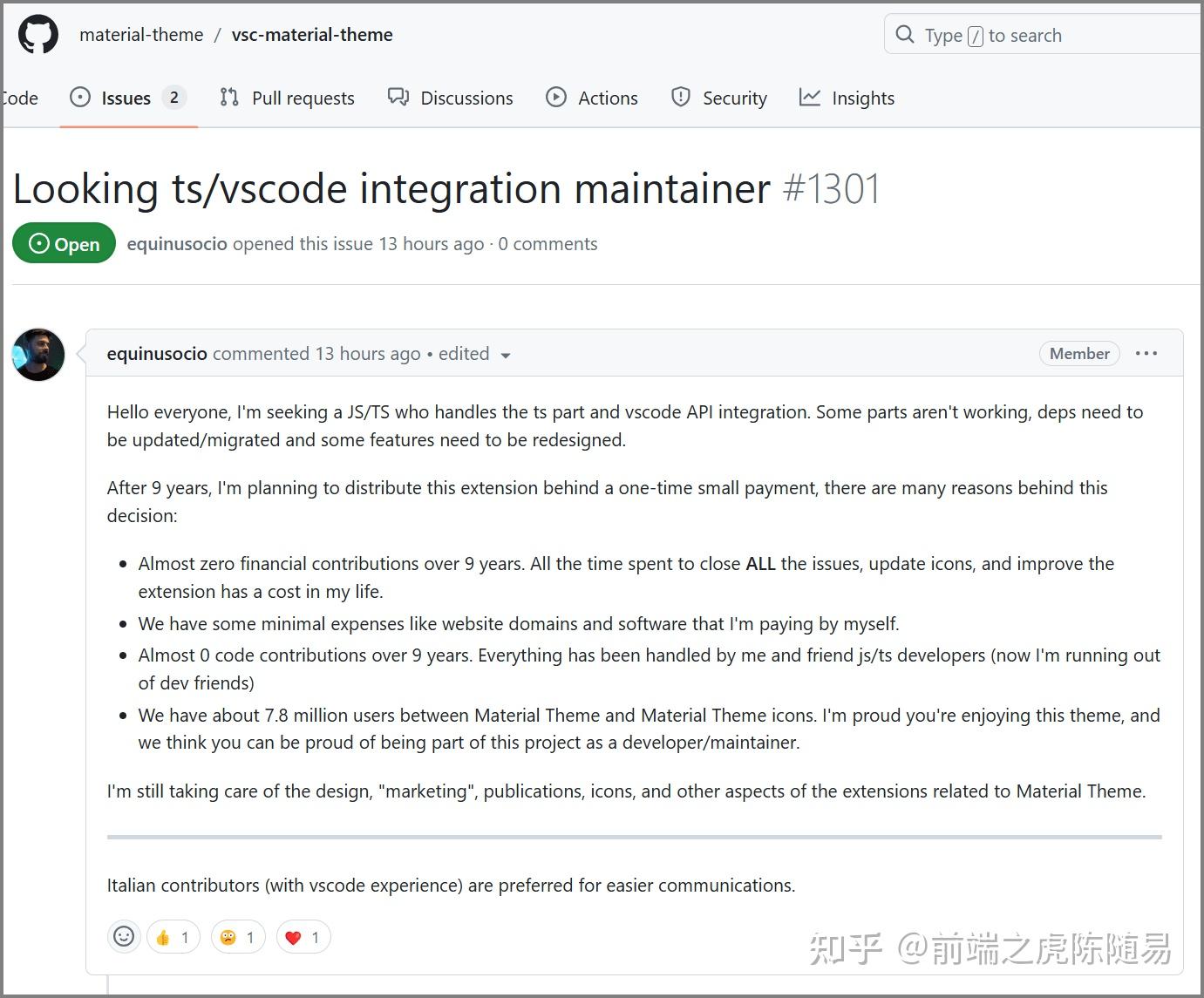Screen dimensions: 1204x998
Task: Click the search magnifier icon
Action: click(x=904, y=34)
